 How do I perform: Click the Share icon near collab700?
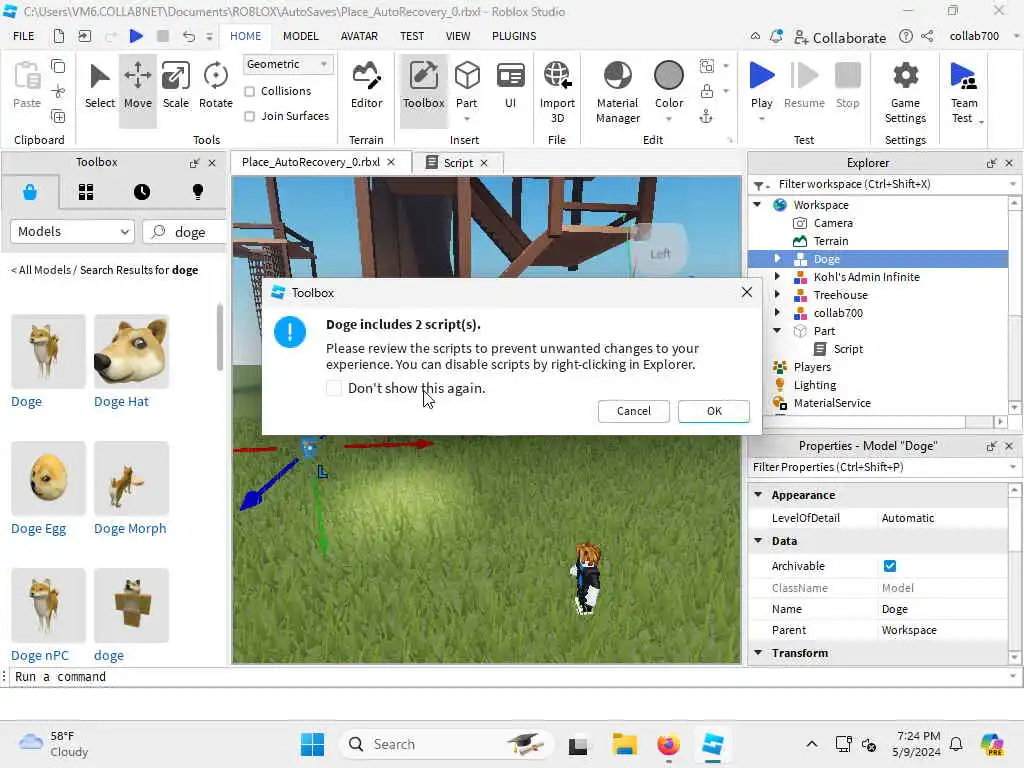927,36
